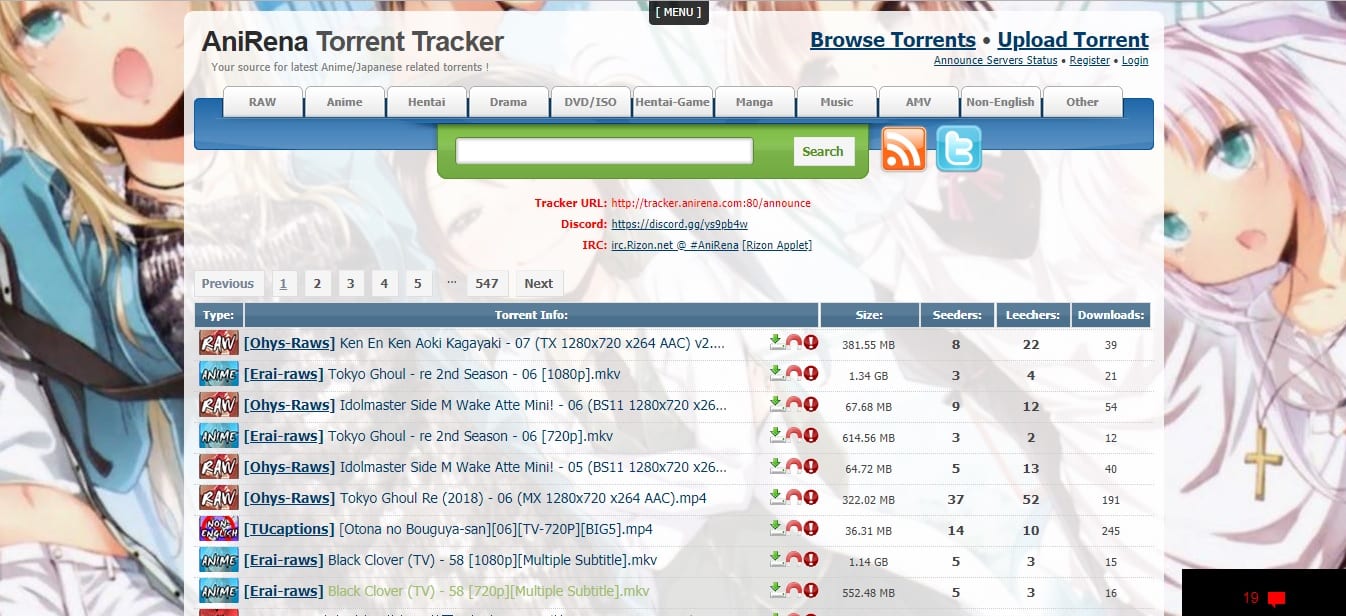
Task: Open the Upload Torrent link
Action: (1073, 40)
